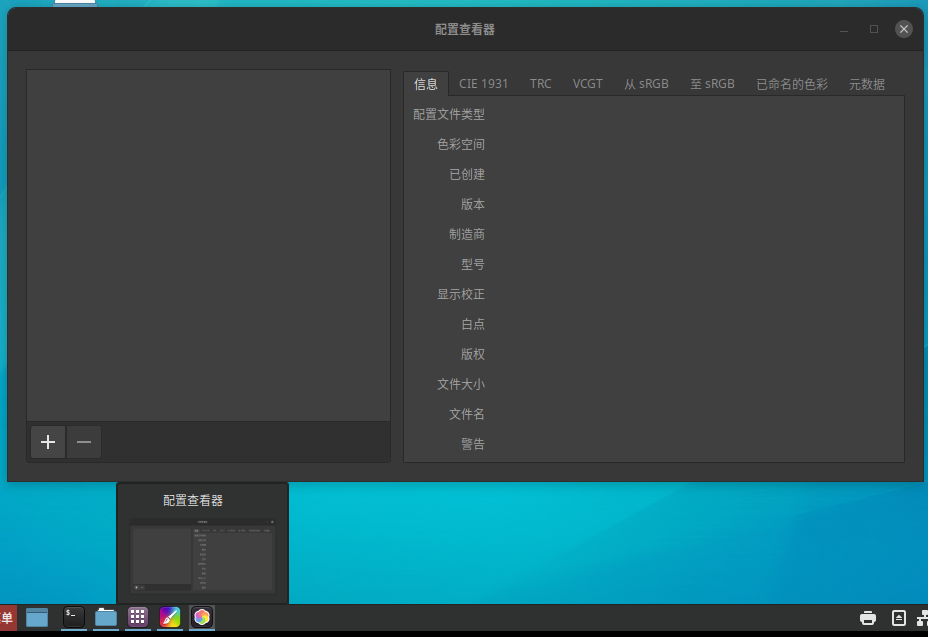Viewport: 928px width, 637px height.
Task: Open the TRC tab
Action: (x=541, y=84)
